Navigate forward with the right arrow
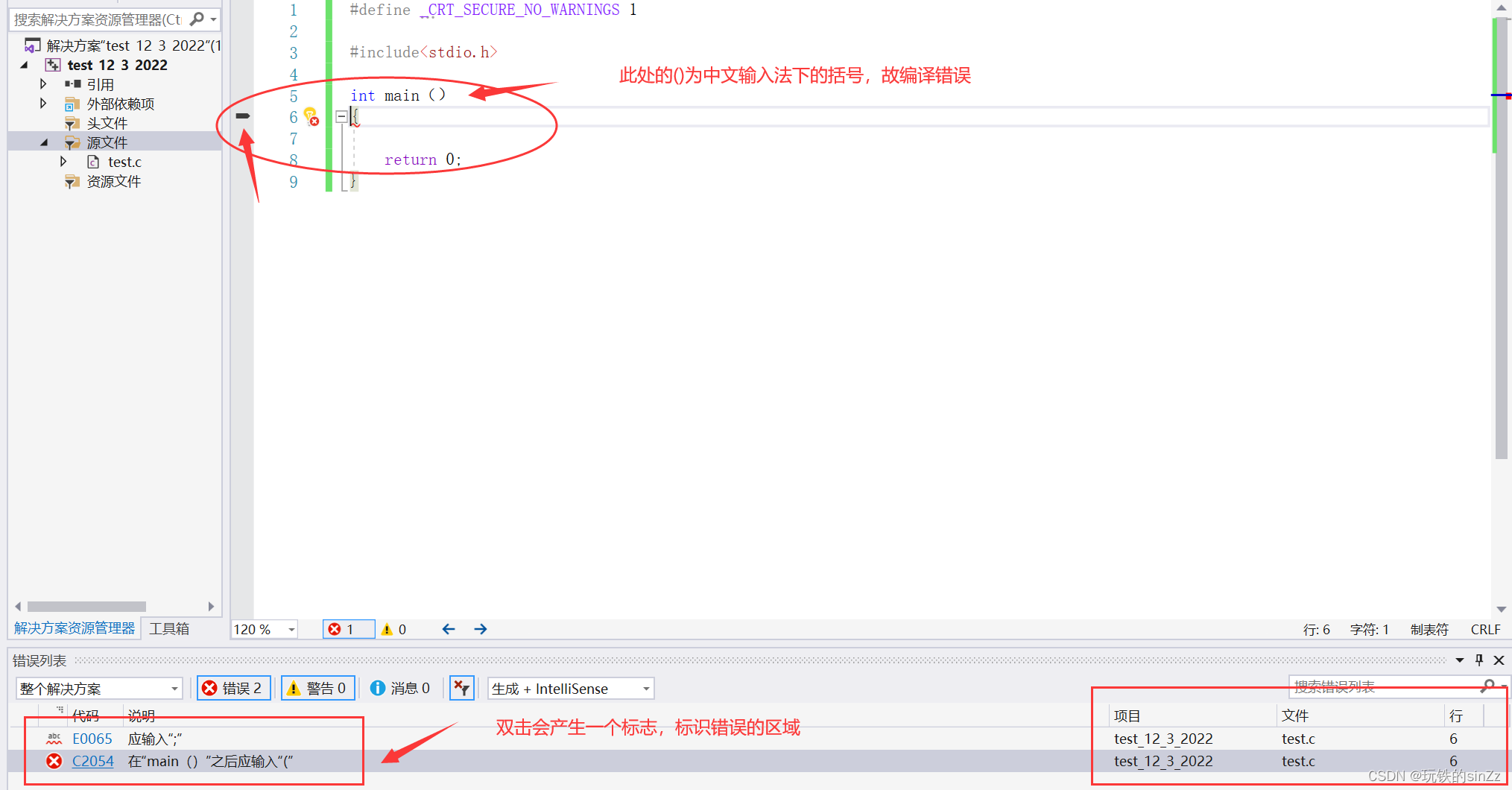The width and height of the screenshot is (1512, 790). (481, 629)
